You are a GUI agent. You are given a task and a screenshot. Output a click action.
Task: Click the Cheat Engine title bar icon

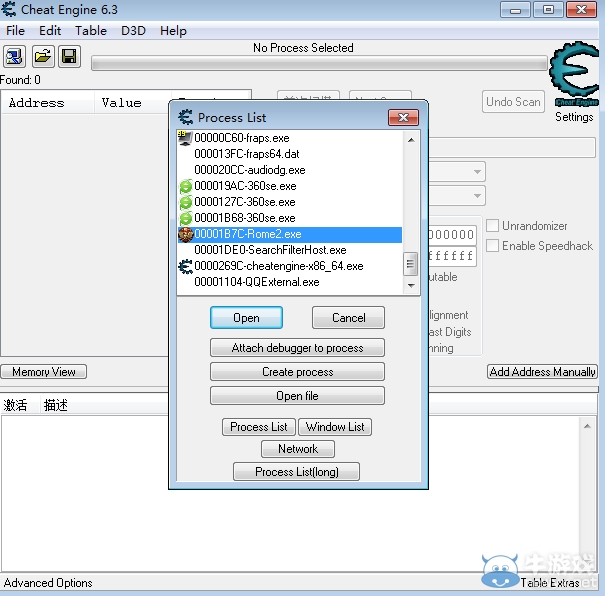point(8,9)
